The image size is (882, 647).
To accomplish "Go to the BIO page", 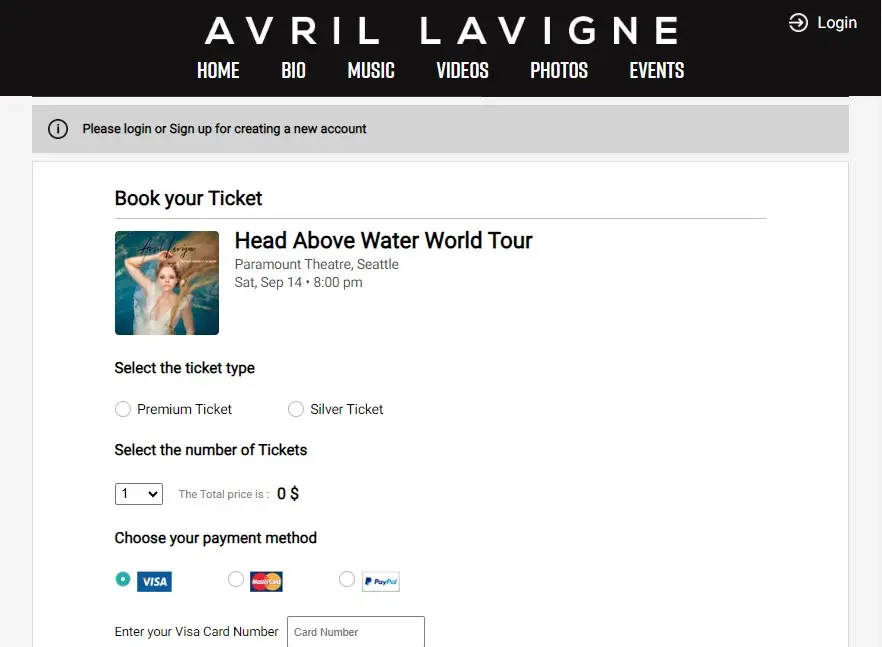I will coord(294,70).
